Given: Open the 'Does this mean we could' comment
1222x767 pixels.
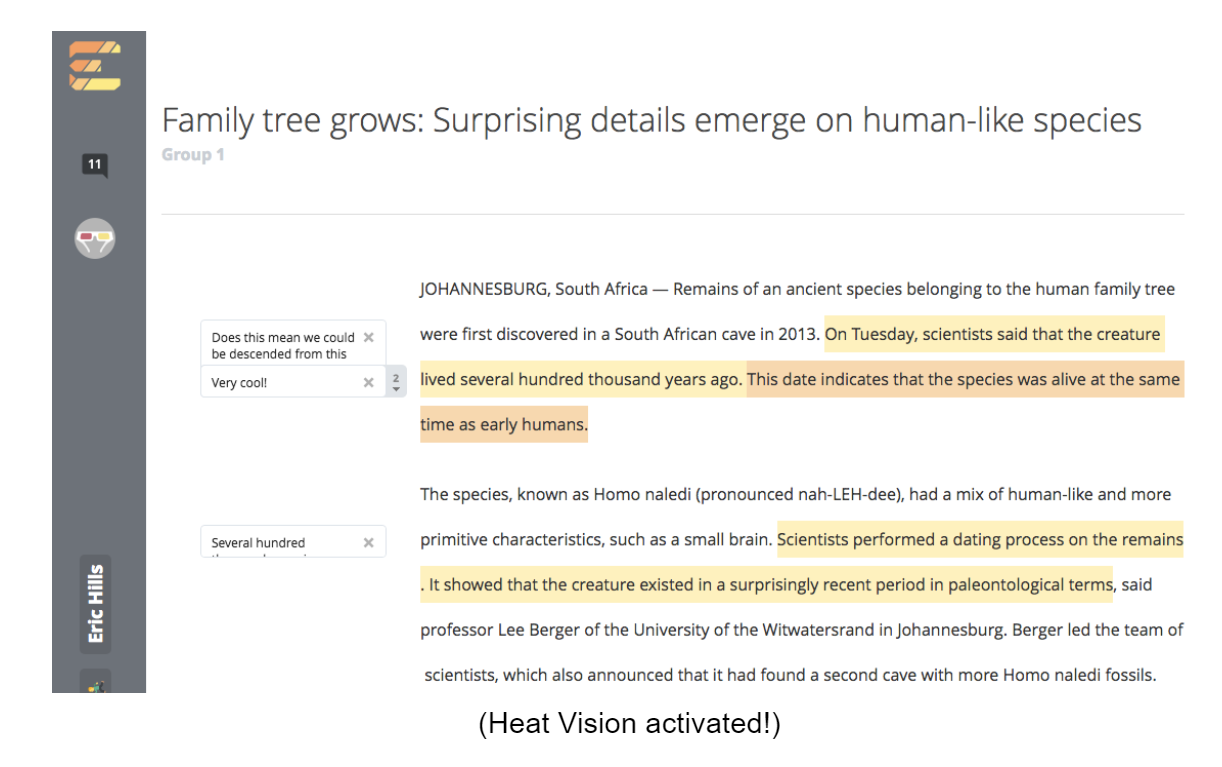Looking at the screenshot, I should pos(282,344).
